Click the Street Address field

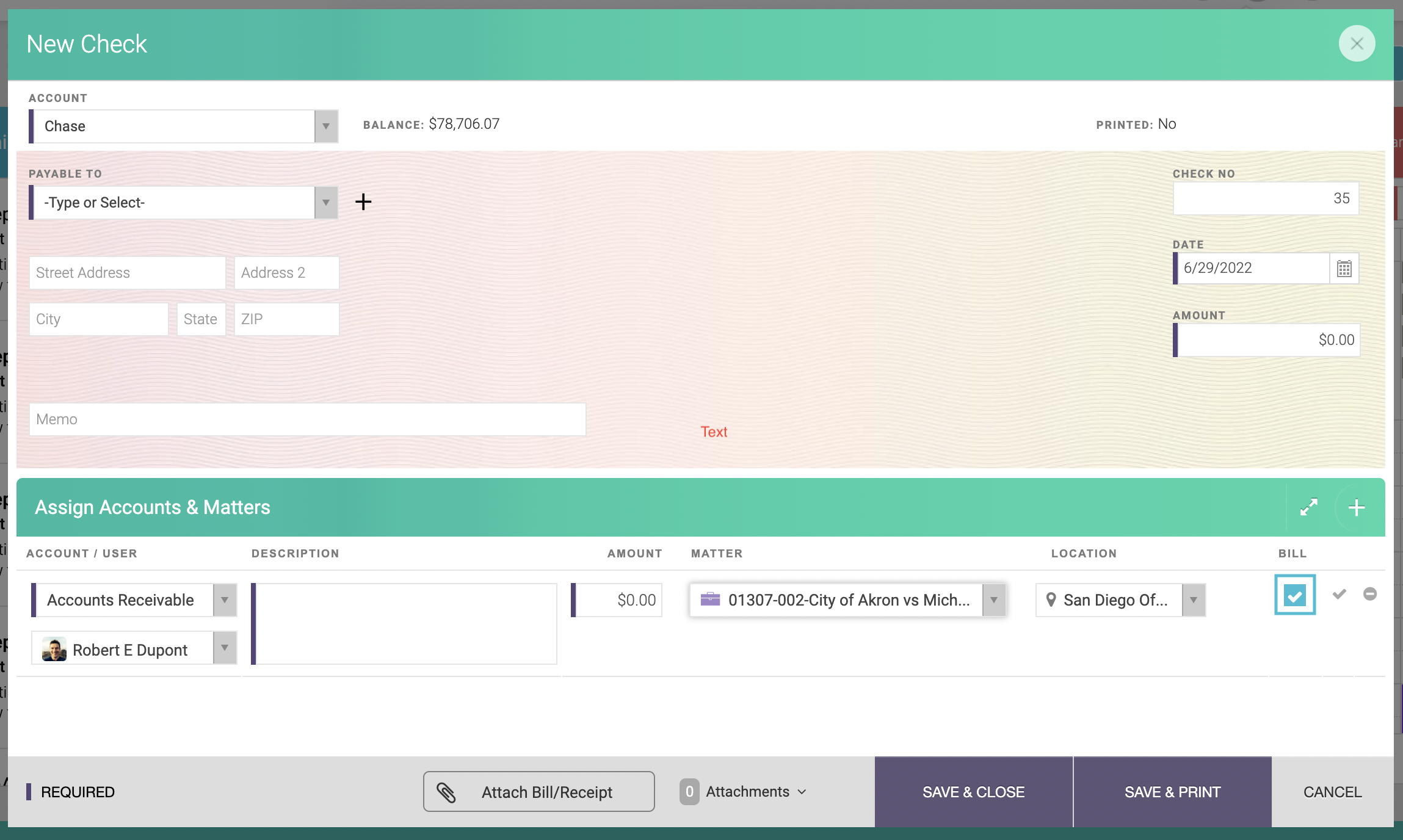pos(128,273)
